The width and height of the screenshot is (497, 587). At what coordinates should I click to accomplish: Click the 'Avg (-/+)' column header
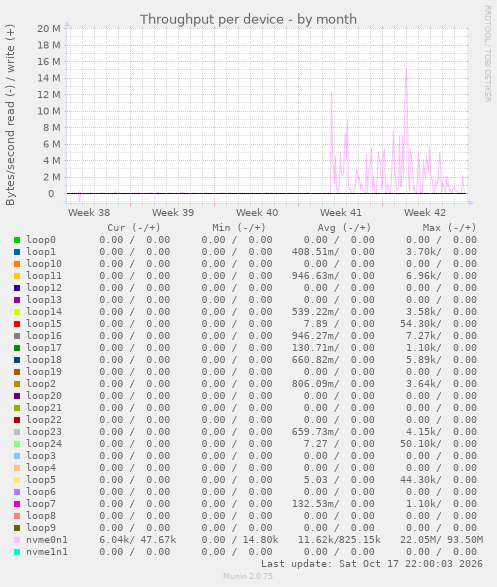[x=344, y=228]
